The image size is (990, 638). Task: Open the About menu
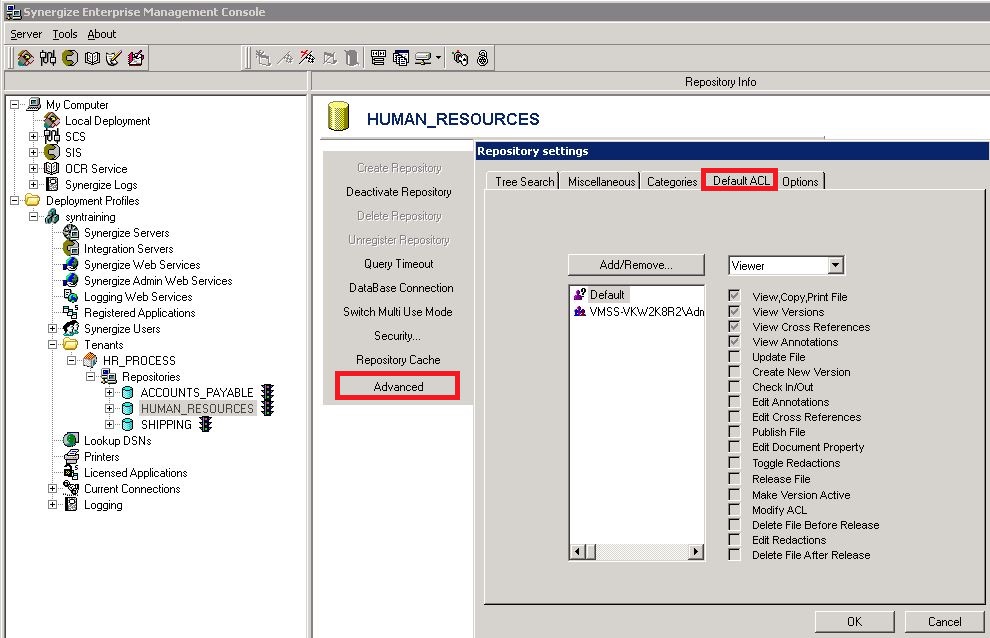point(102,34)
